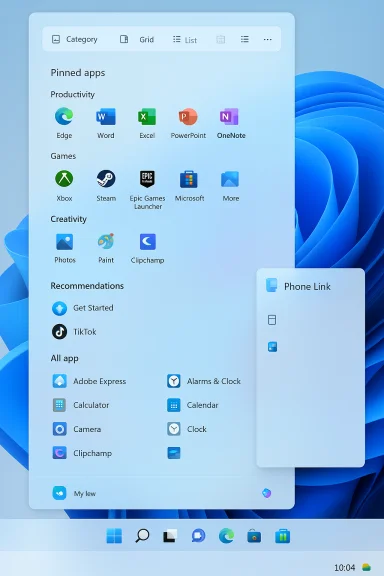Image resolution: width=384 pixels, height=576 pixels.
Task: Switch to List view
Action: coord(185,39)
